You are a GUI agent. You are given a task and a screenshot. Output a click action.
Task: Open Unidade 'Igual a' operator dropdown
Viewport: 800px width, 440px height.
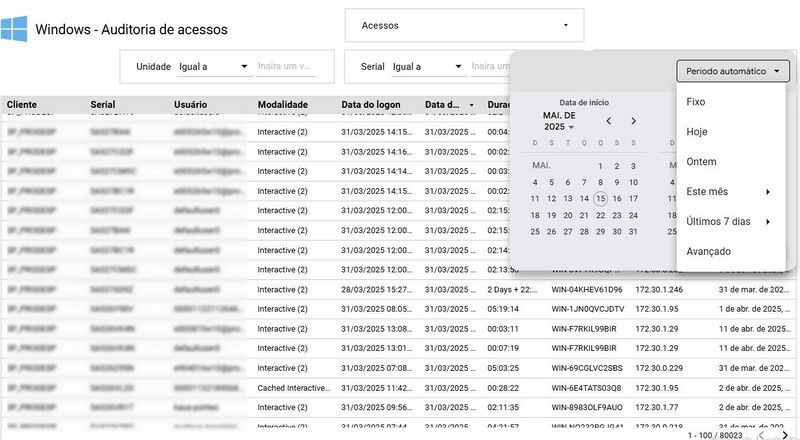tap(213, 67)
